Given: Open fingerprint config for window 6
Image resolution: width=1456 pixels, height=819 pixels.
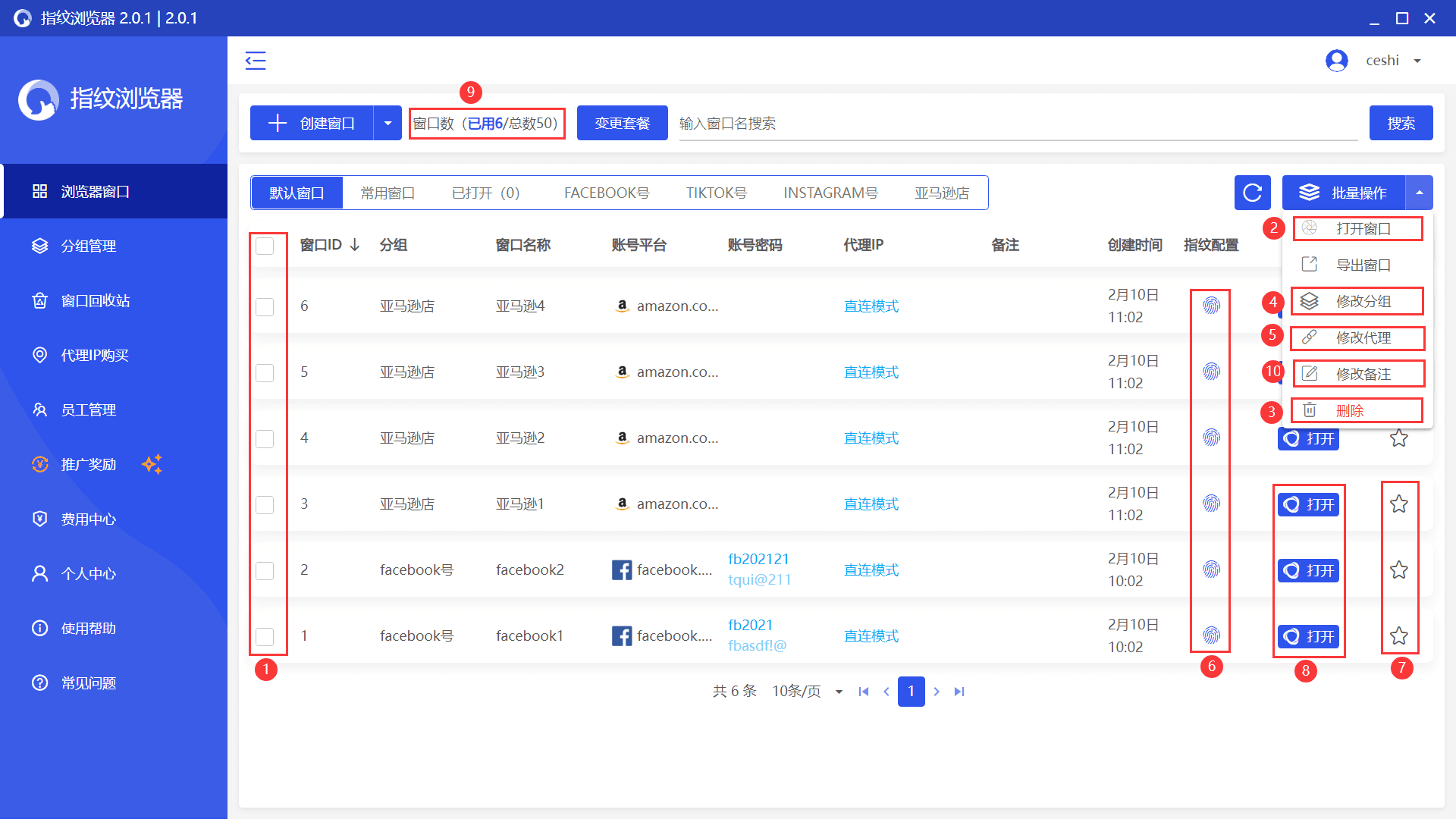Looking at the screenshot, I should coord(1211,306).
